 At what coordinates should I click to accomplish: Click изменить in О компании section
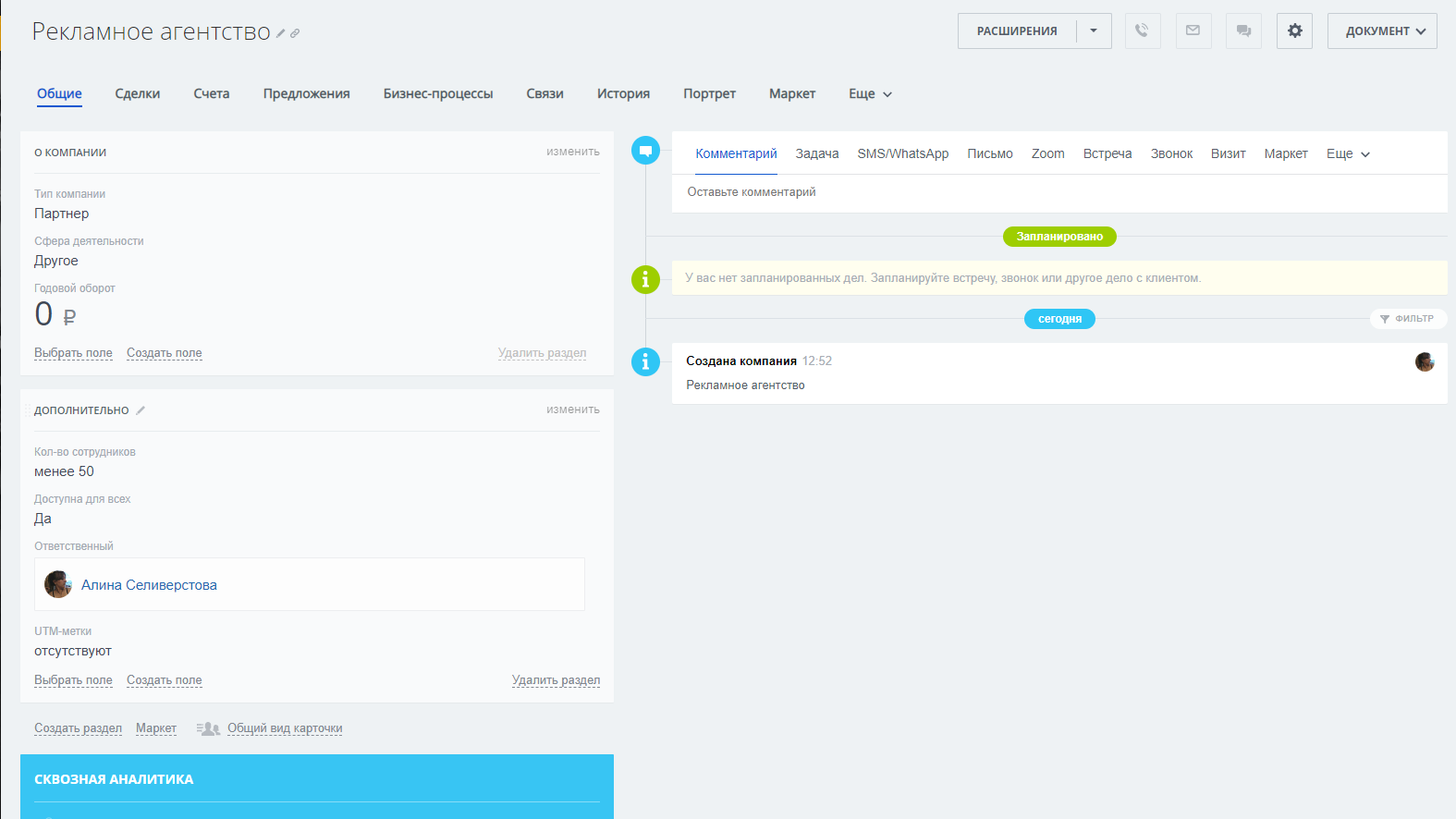(572, 152)
